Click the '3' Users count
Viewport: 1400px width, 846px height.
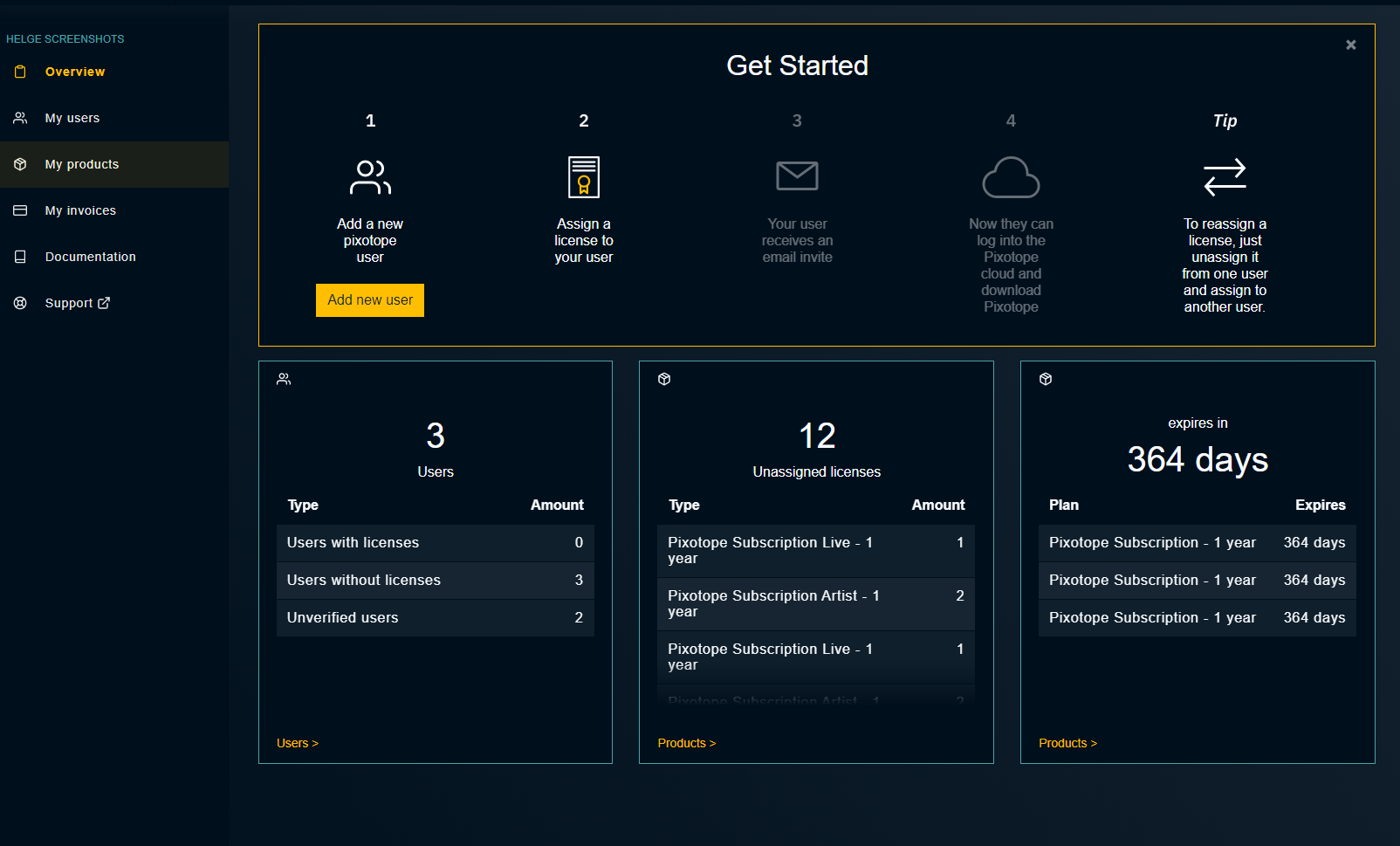click(x=436, y=436)
